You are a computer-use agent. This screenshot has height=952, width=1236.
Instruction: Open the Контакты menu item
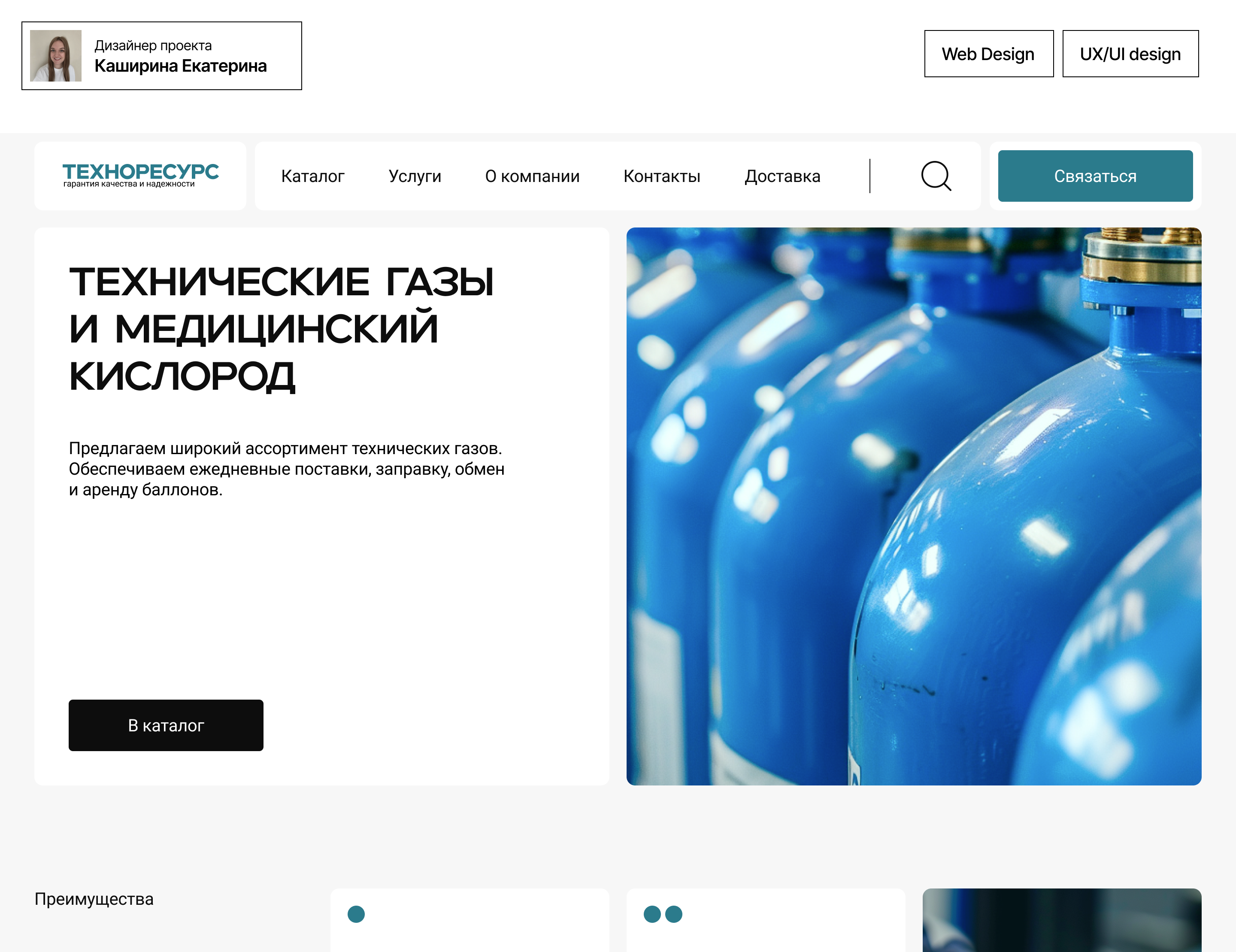[x=662, y=176]
